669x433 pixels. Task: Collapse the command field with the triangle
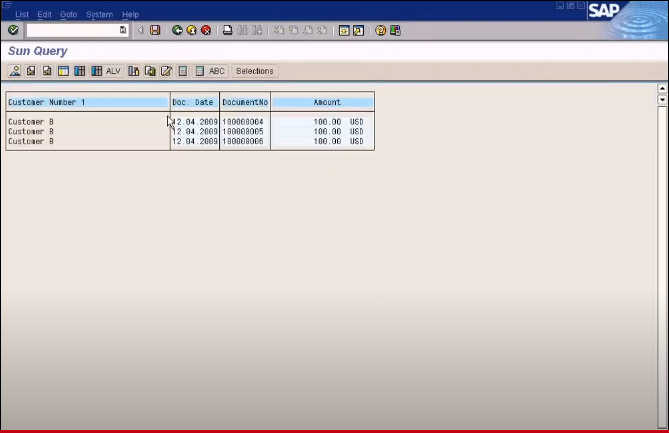[x=140, y=30]
